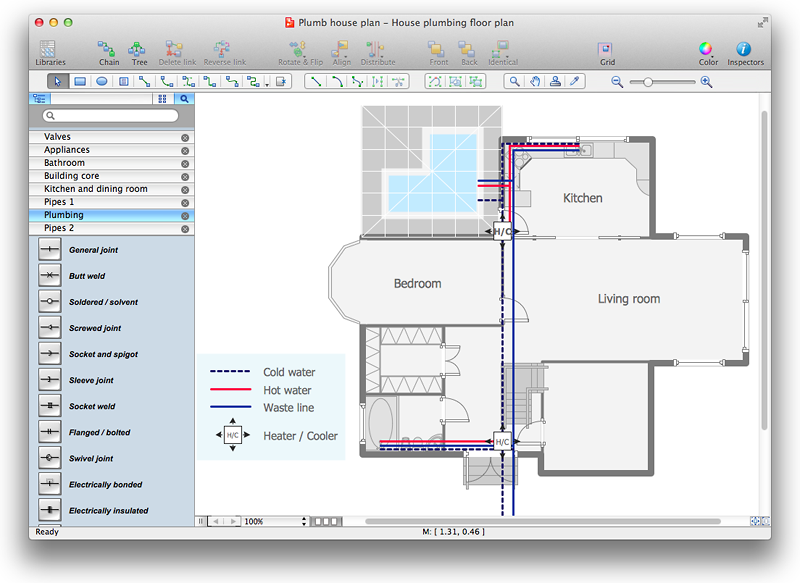Click the zoom in magnifier icon
The width and height of the screenshot is (800, 583).
(706, 82)
